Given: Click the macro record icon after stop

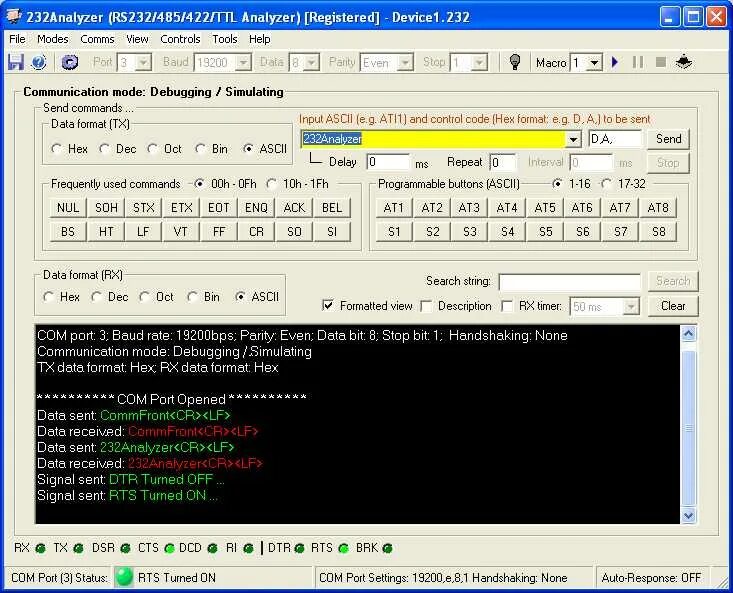Looking at the screenshot, I should click(x=684, y=62).
